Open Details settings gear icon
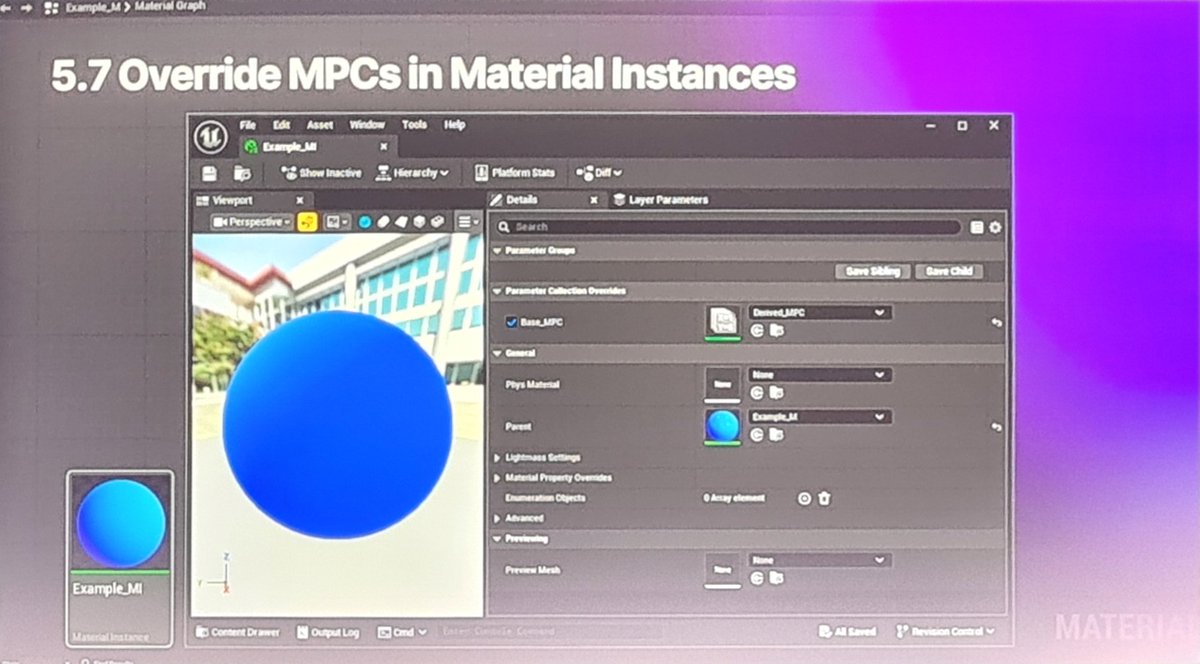 click(x=995, y=227)
